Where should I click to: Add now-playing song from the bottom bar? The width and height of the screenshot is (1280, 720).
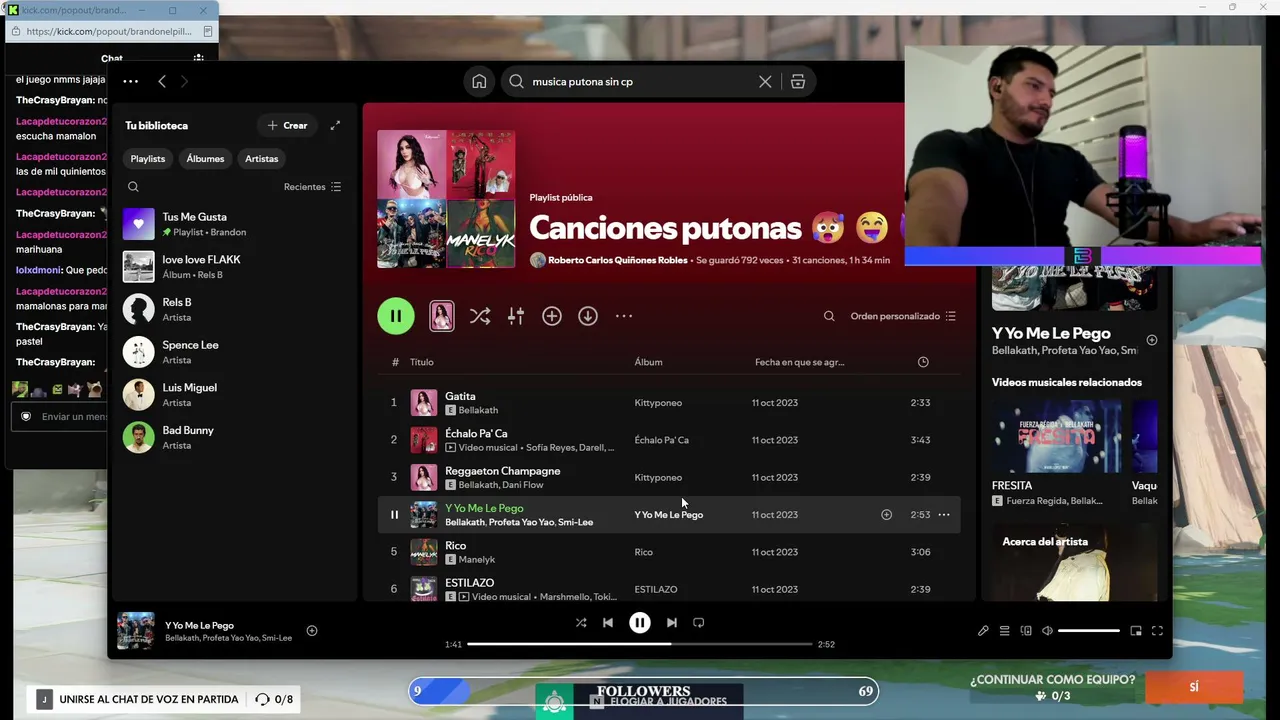pyautogui.click(x=312, y=631)
